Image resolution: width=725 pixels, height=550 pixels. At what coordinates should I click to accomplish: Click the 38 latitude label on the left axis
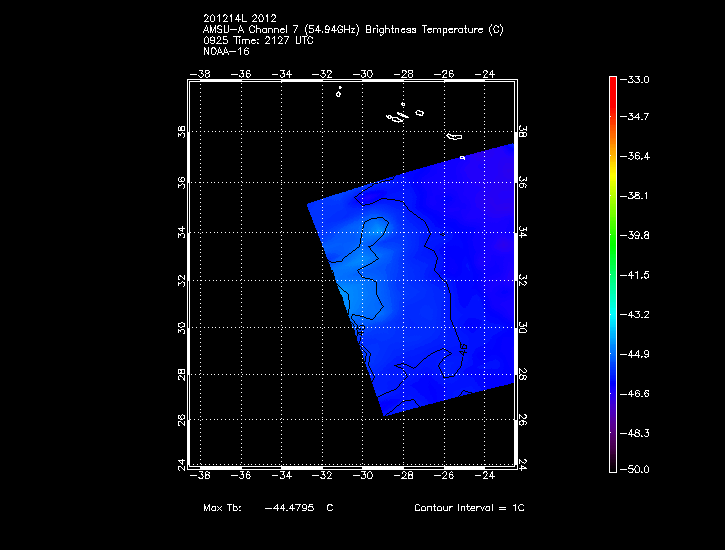181,135
